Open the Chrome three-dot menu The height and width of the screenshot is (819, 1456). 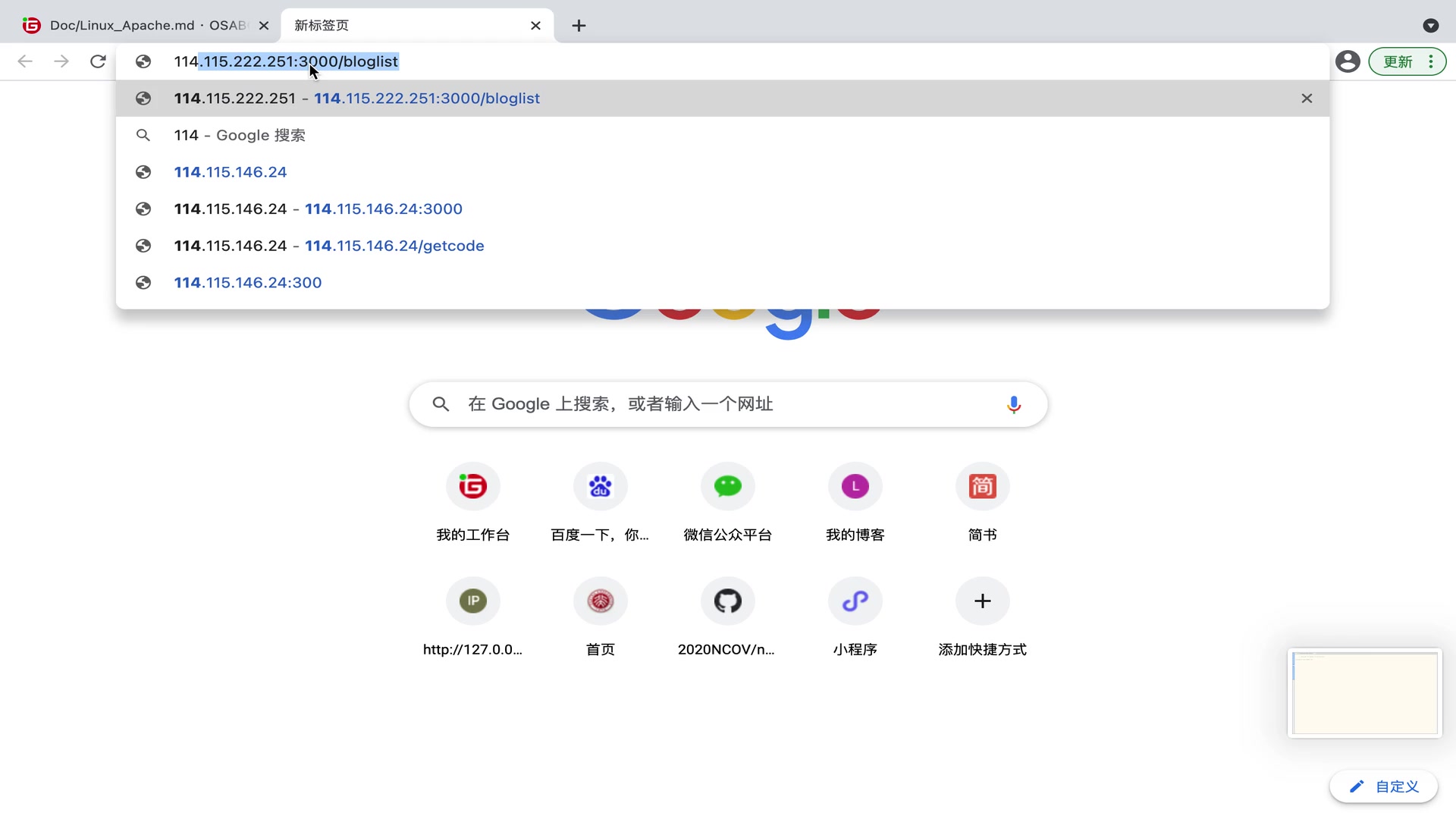tap(1432, 61)
